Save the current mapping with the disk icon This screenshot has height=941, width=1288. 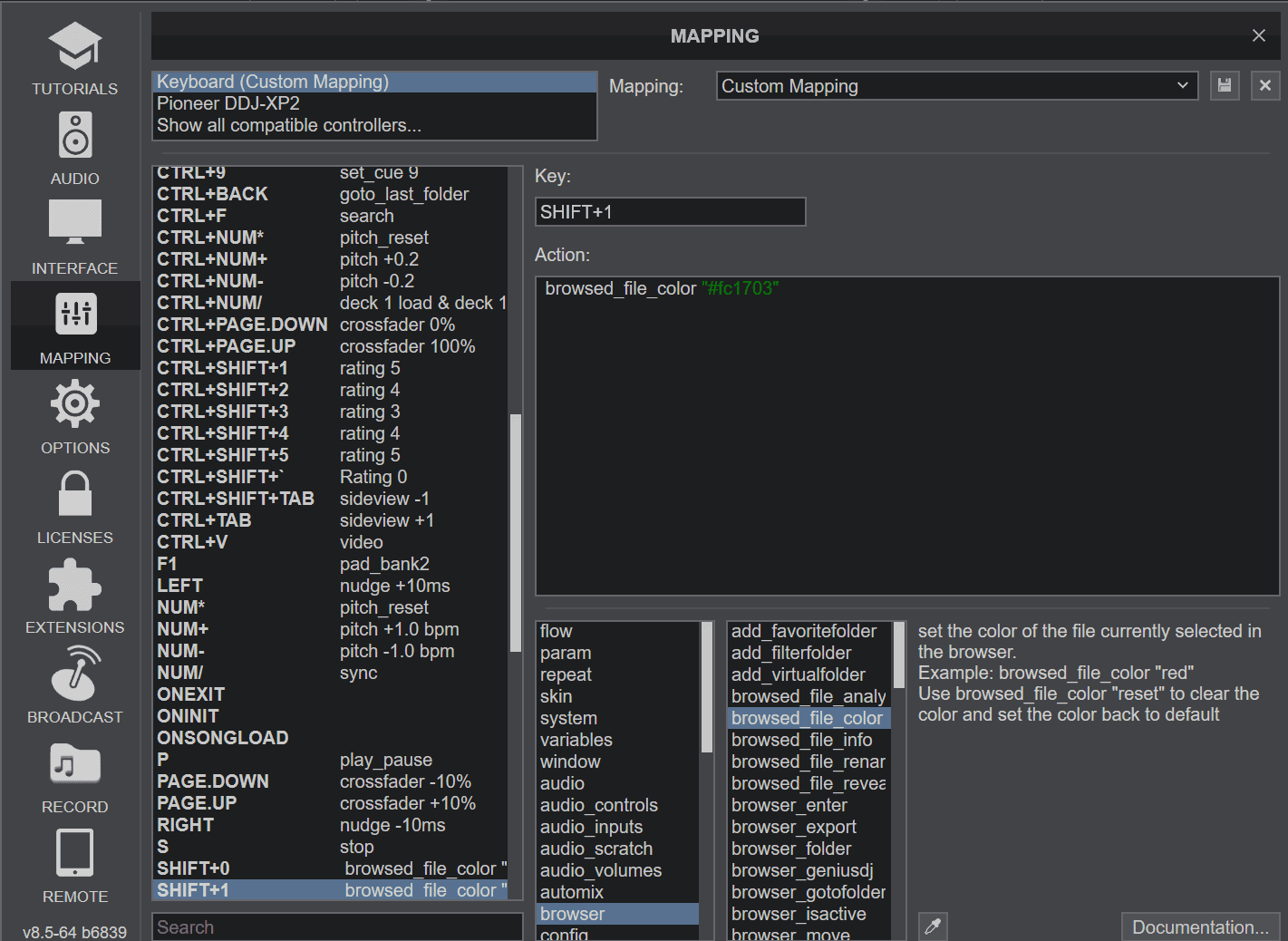click(x=1225, y=85)
